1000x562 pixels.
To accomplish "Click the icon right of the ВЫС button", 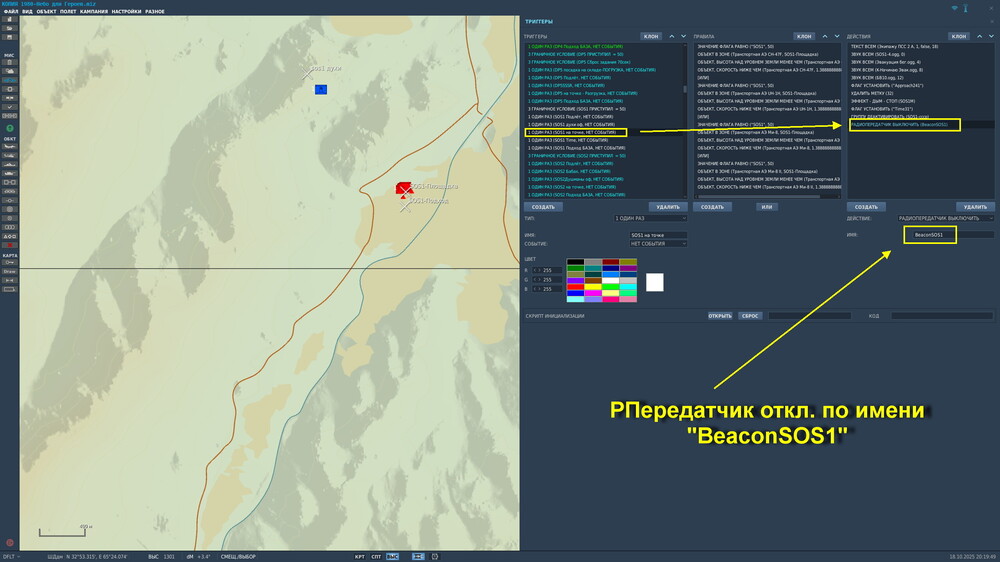I will (x=418, y=557).
